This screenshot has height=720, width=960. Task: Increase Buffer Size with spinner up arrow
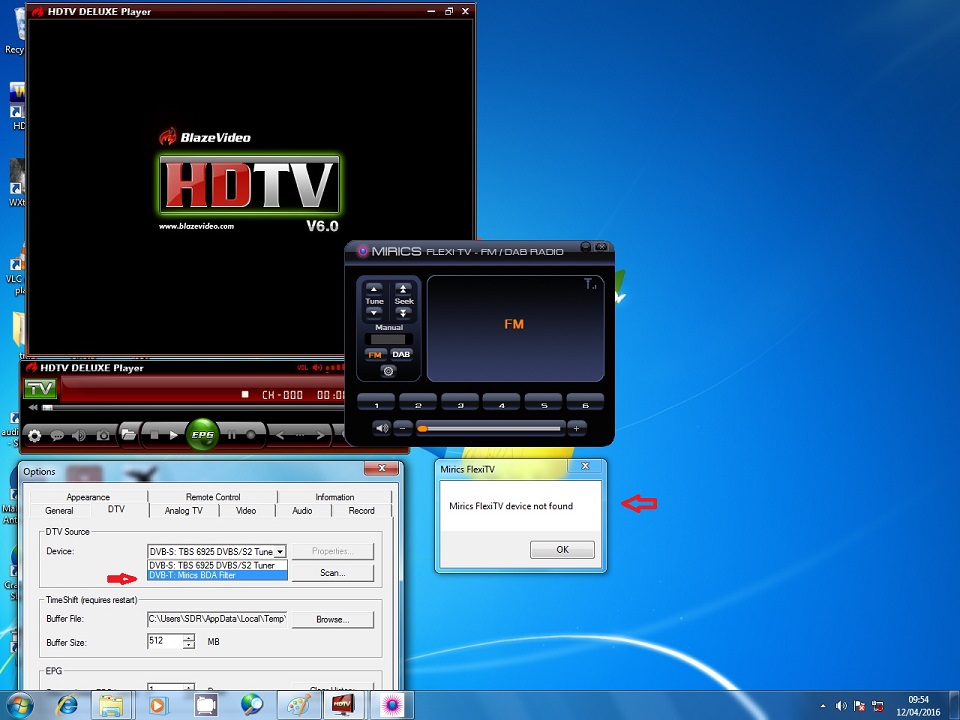(189, 637)
